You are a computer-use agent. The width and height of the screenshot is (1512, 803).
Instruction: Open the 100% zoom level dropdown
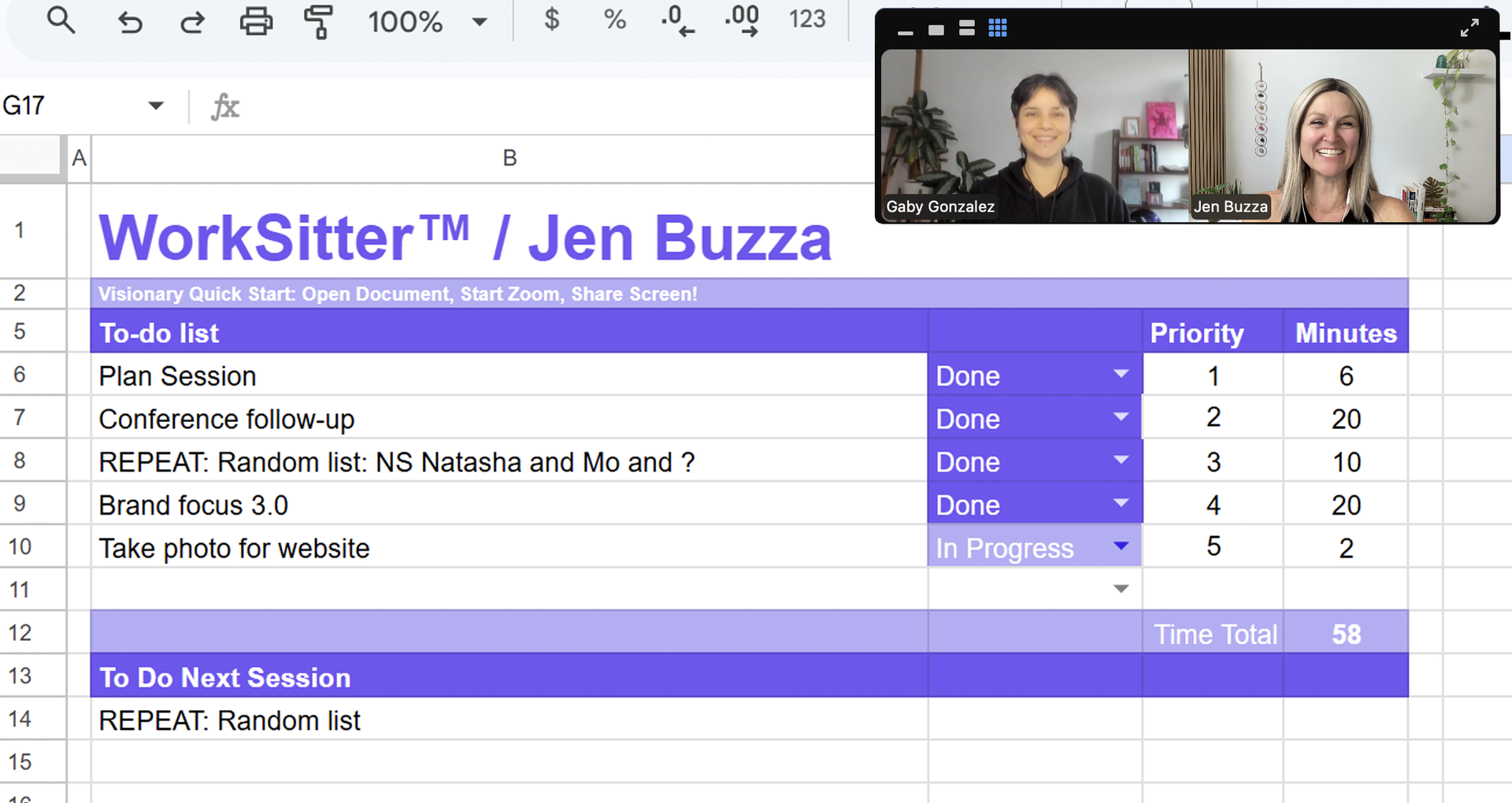428,21
